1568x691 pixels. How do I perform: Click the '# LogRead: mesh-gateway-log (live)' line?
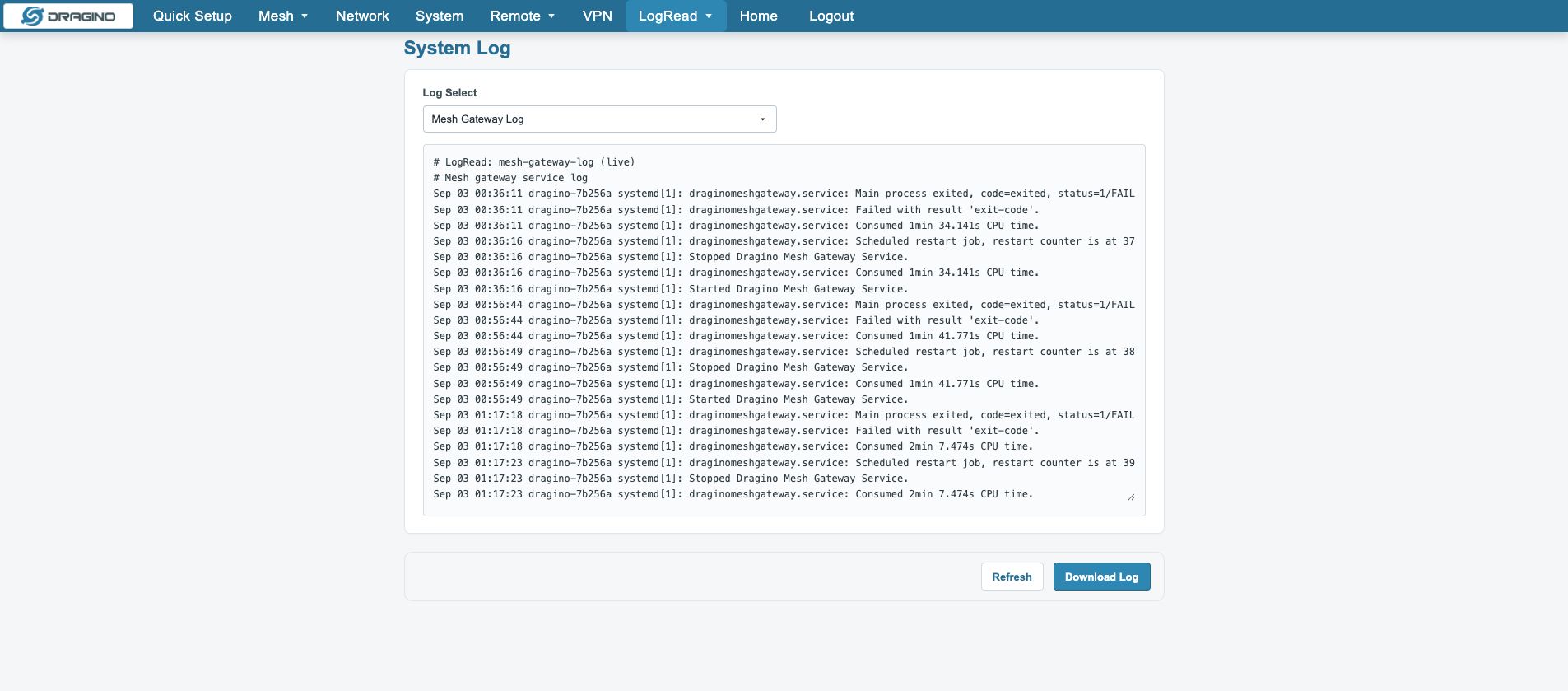click(x=534, y=162)
